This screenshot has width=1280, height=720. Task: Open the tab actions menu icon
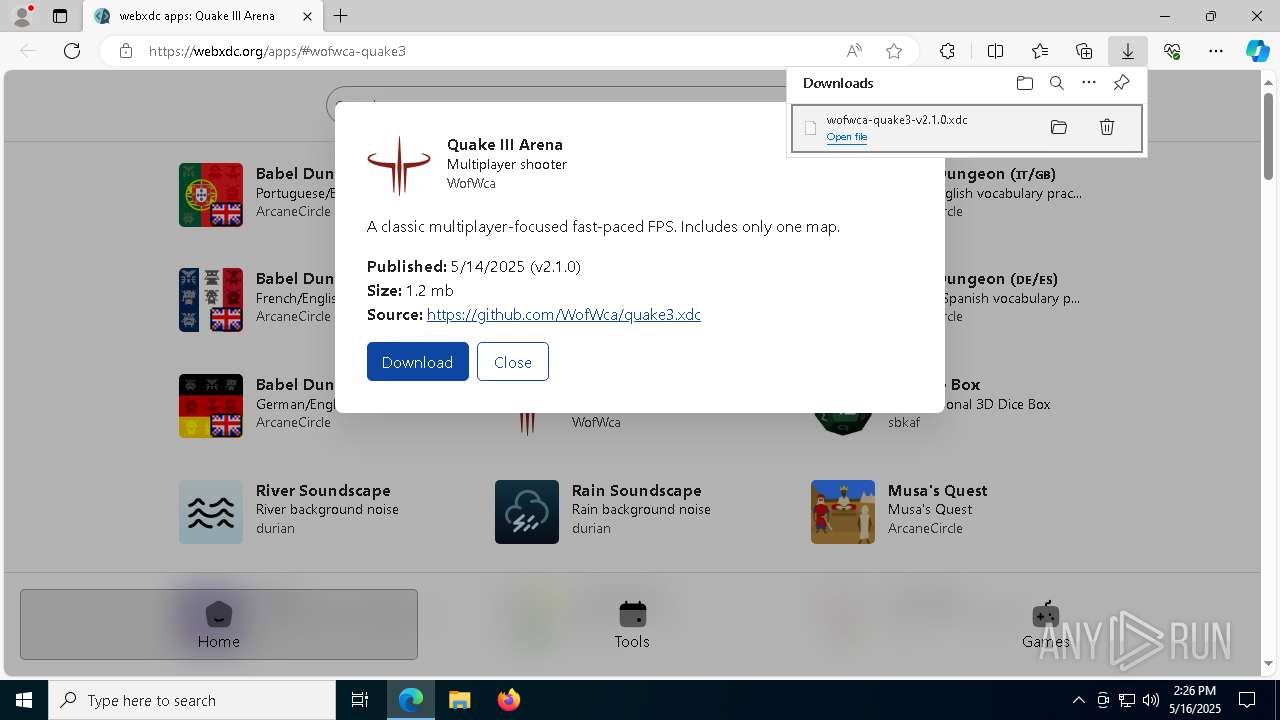[60, 16]
